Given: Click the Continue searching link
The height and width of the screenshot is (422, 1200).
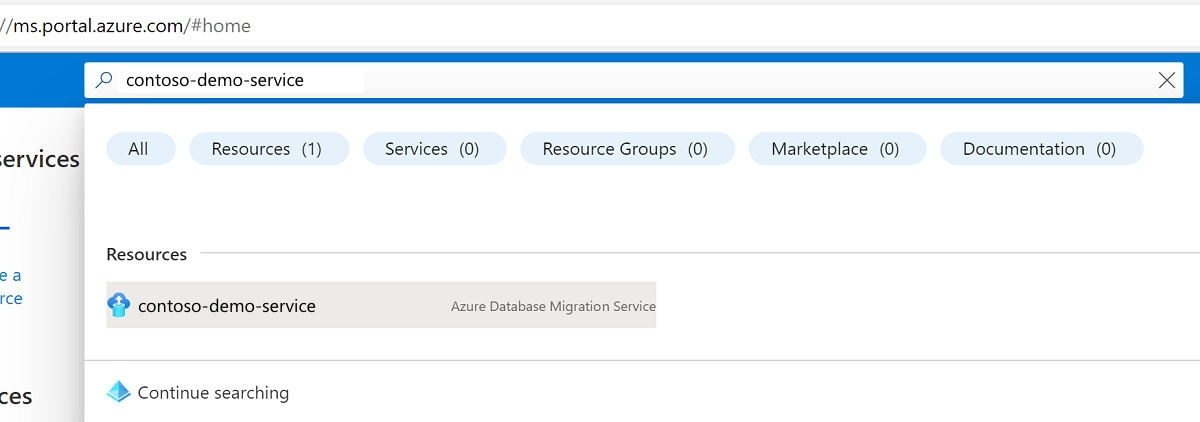Looking at the screenshot, I should pyautogui.click(x=213, y=393).
